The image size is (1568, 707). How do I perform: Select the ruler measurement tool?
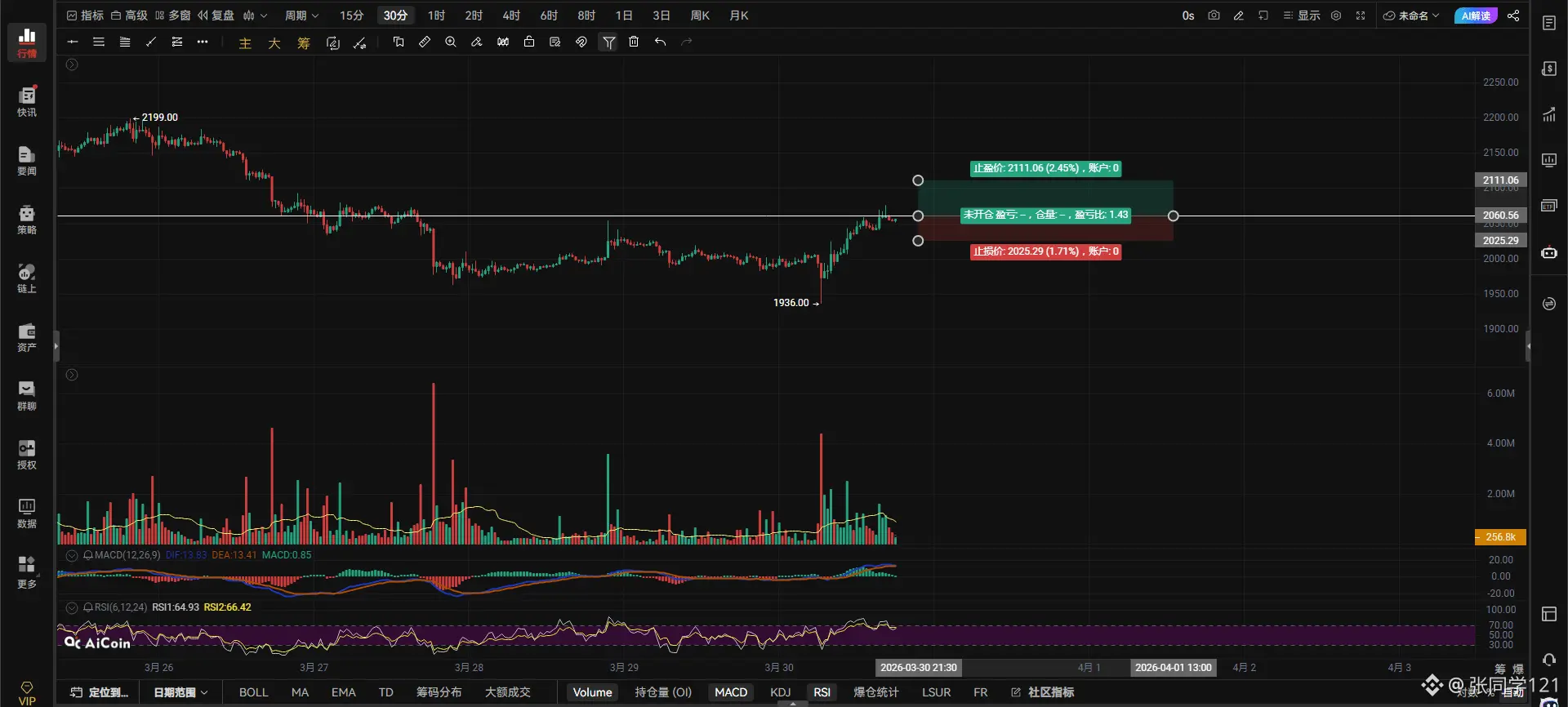point(425,42)
